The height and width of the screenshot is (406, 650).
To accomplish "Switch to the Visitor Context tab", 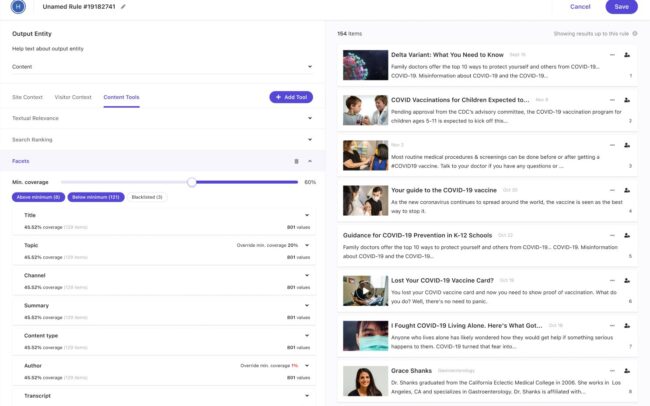I will click(73, 97).
